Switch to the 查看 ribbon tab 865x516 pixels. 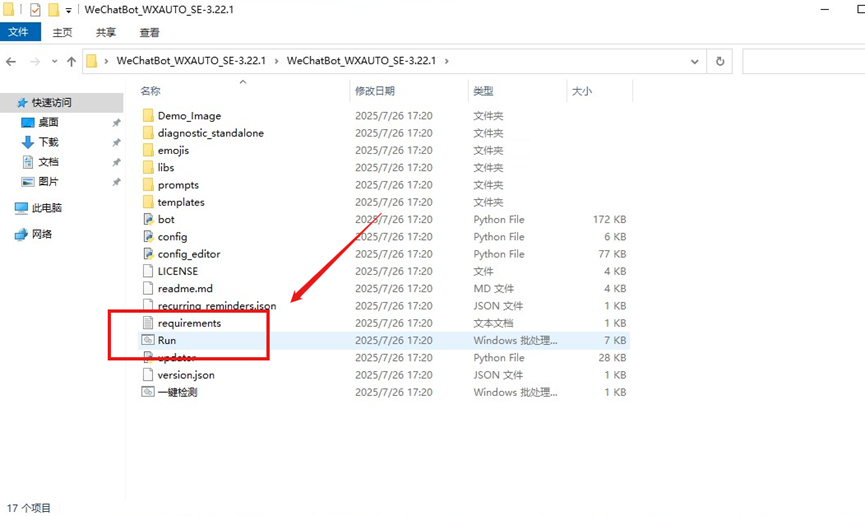coord(149,33)
